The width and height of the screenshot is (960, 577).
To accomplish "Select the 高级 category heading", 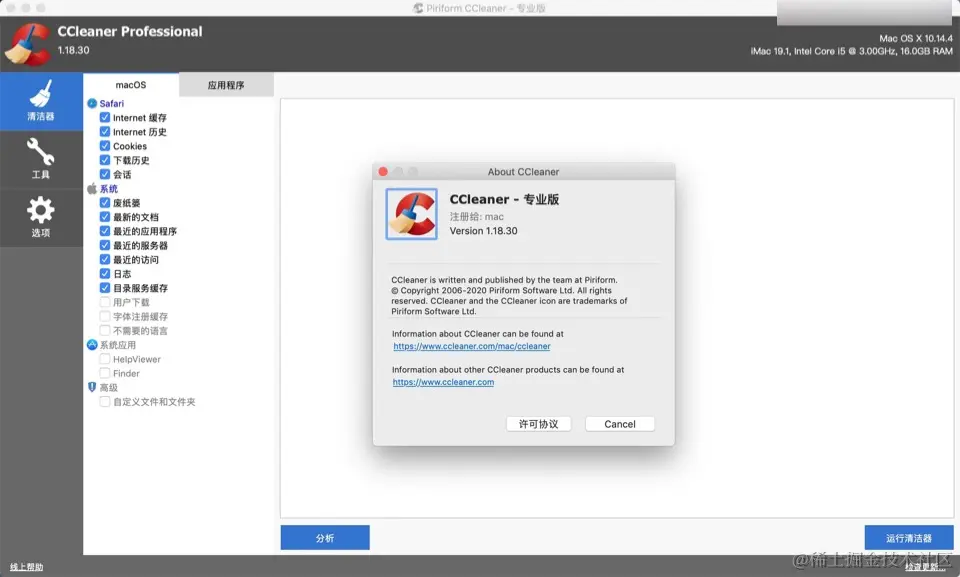I will (x=109, y=387).
